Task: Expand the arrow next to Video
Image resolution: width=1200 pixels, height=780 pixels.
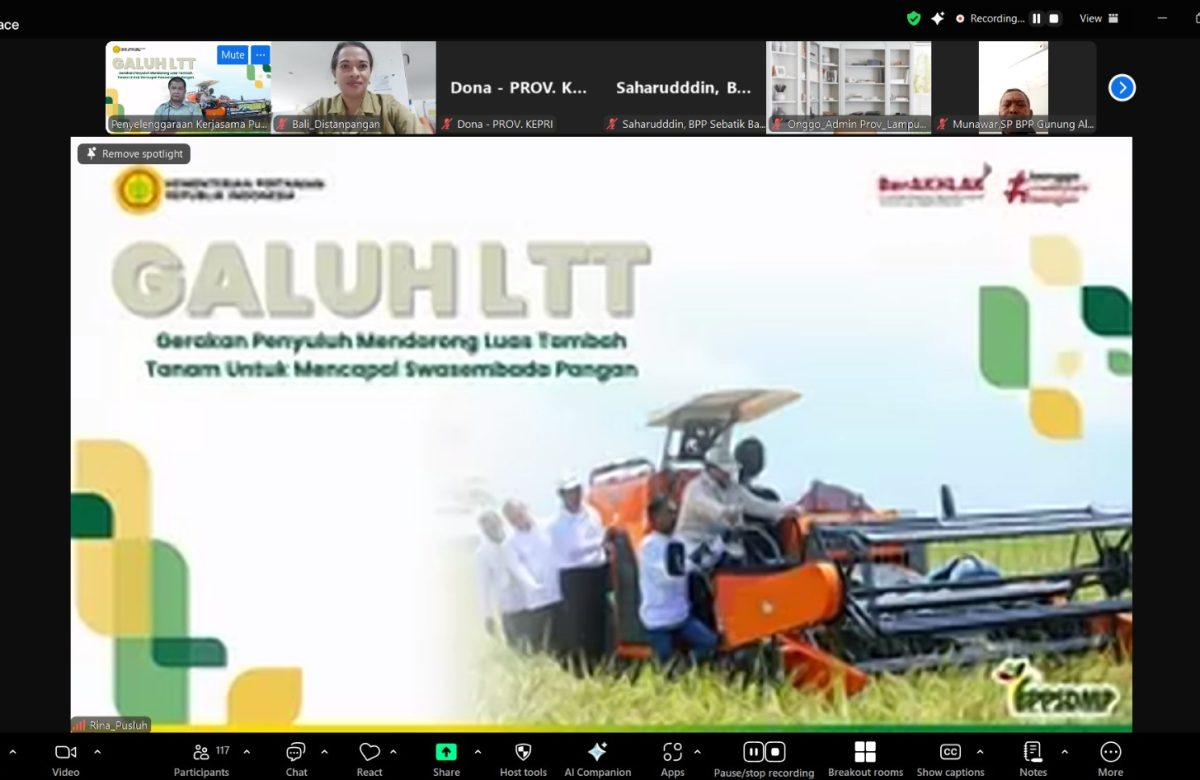Action: pyautogui.click(x=97, y=752)
